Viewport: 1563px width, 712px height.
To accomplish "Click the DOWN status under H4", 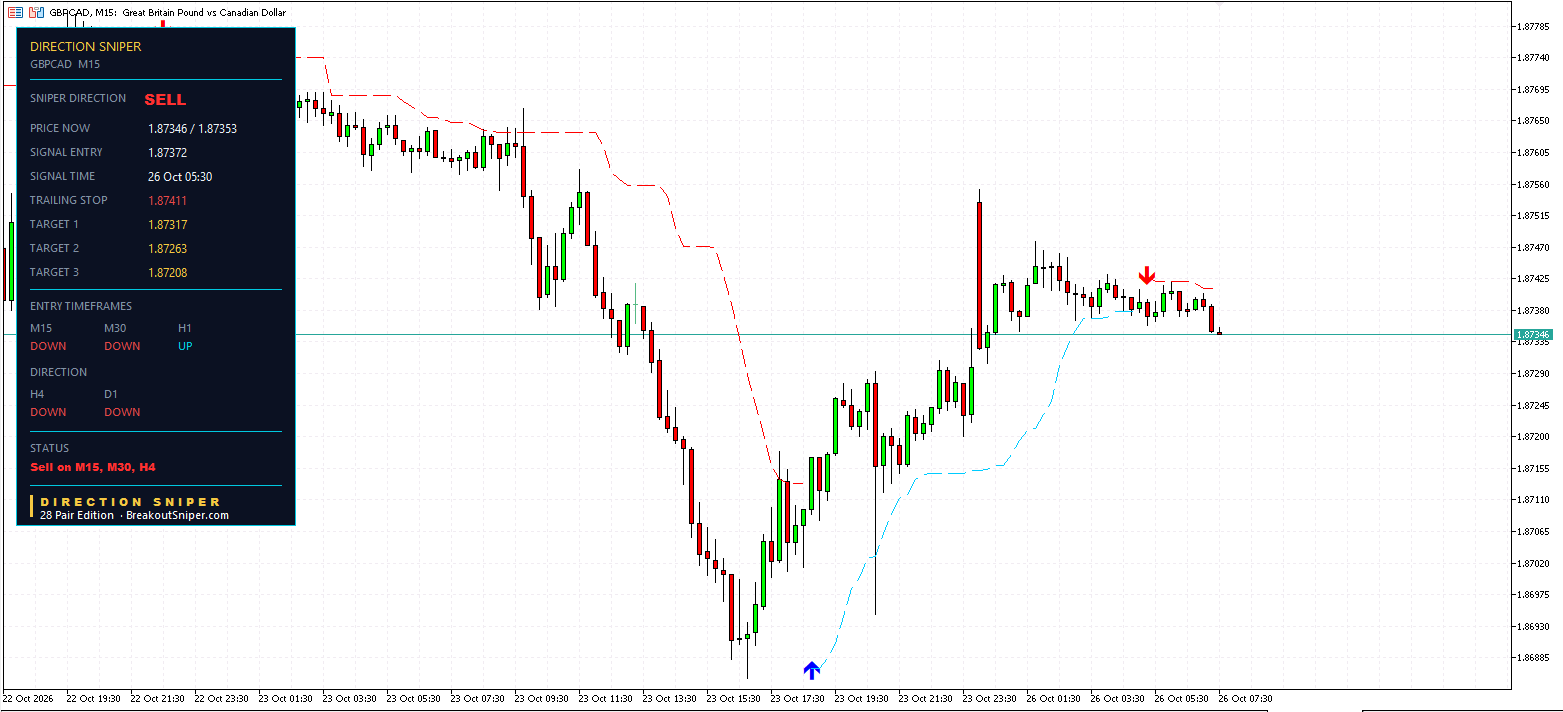I will coord(48,412).
